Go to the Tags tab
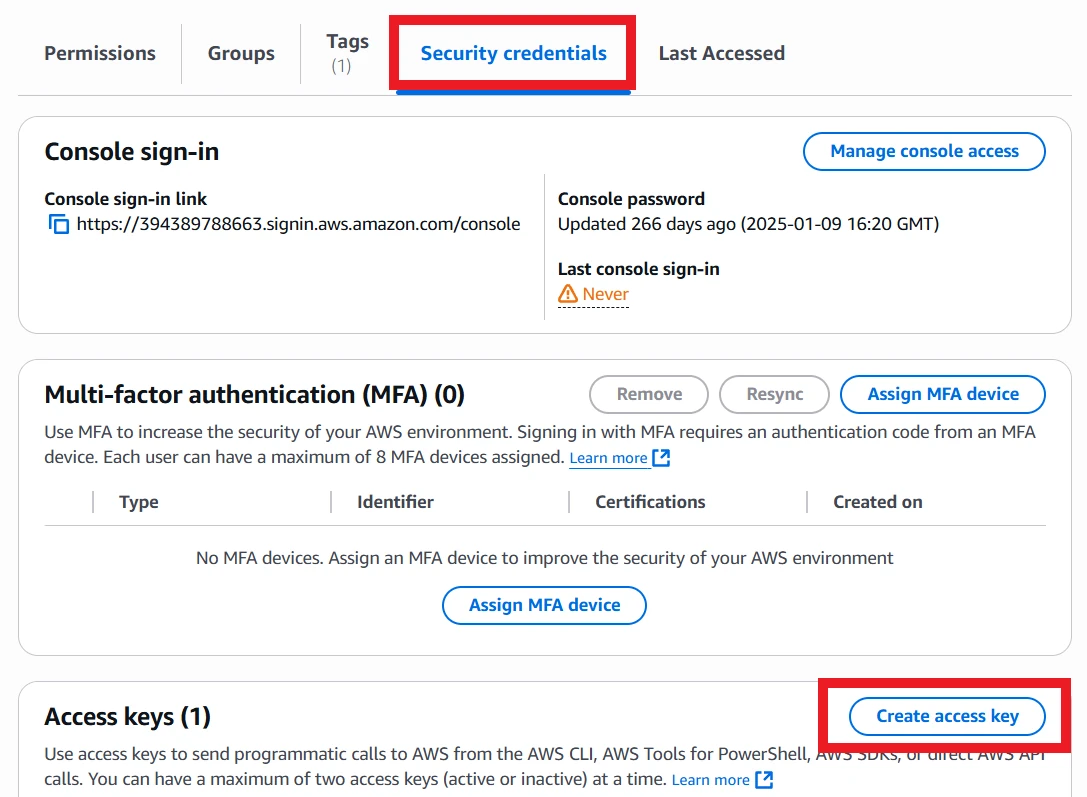 click(x=347, y=52)
